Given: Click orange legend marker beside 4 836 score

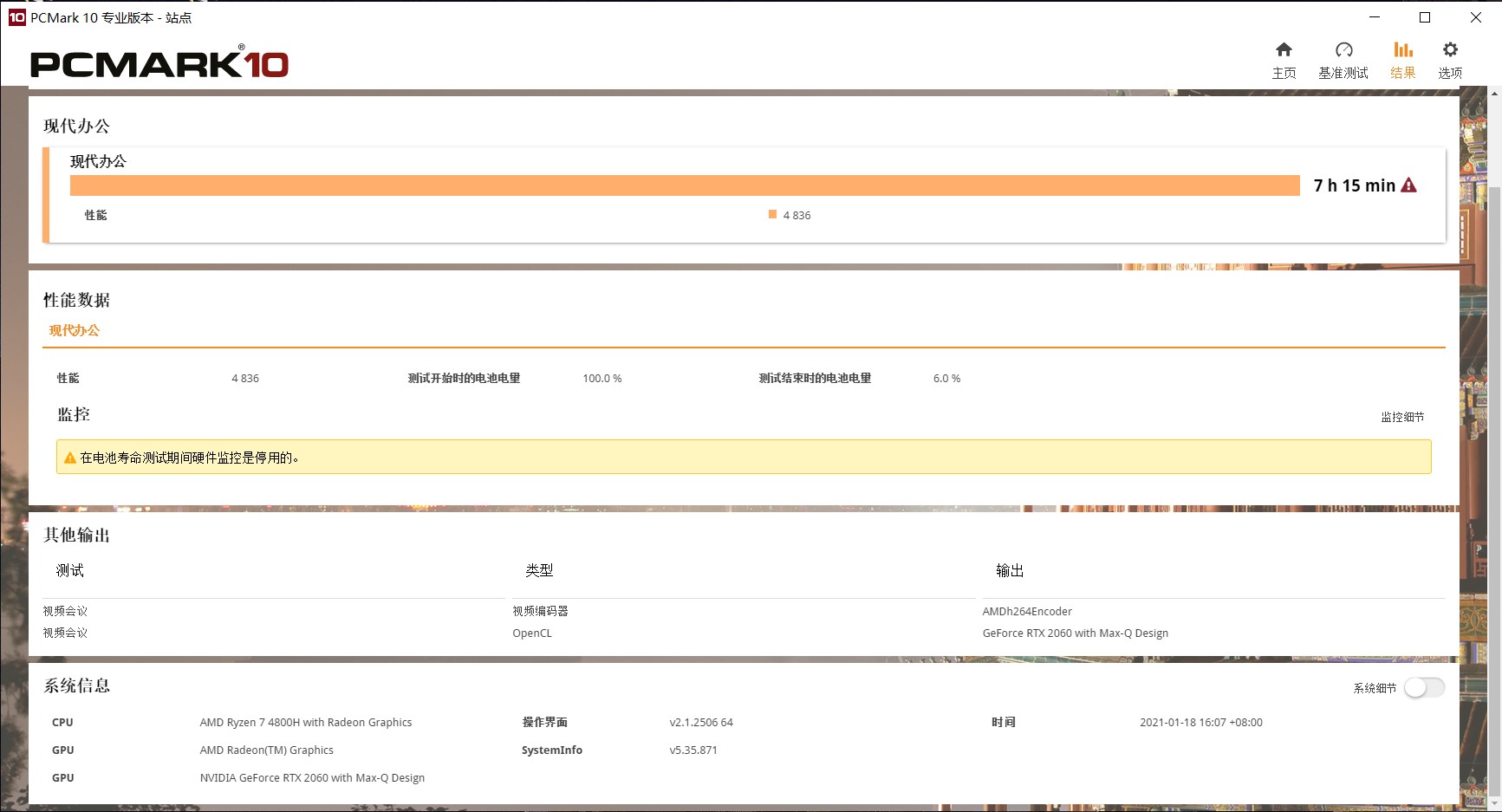Looking at the screenshot, I should coord(771,214).
